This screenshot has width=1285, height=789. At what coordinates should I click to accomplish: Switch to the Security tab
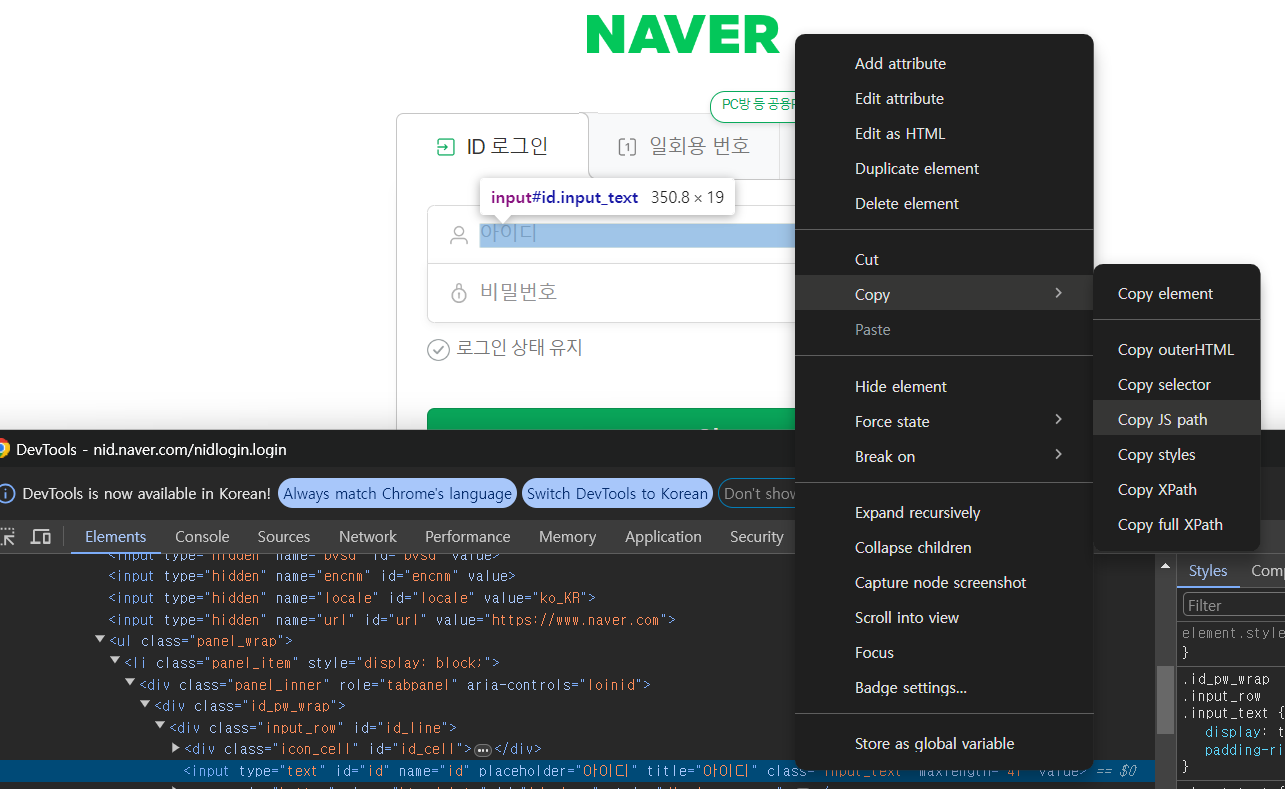click(x=756, y=537)
